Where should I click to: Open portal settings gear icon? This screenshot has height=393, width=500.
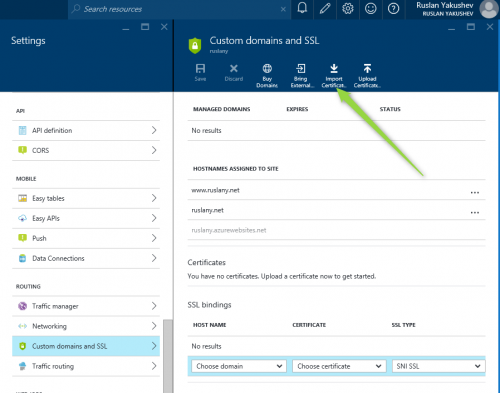coord(348,8)
